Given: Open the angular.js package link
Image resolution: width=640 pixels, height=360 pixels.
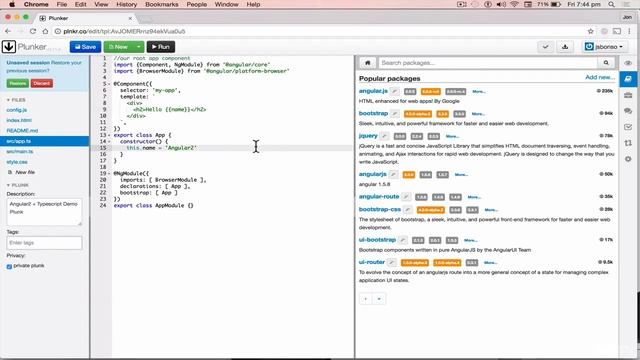Looking at the screenshot, I should pos(373,91).
